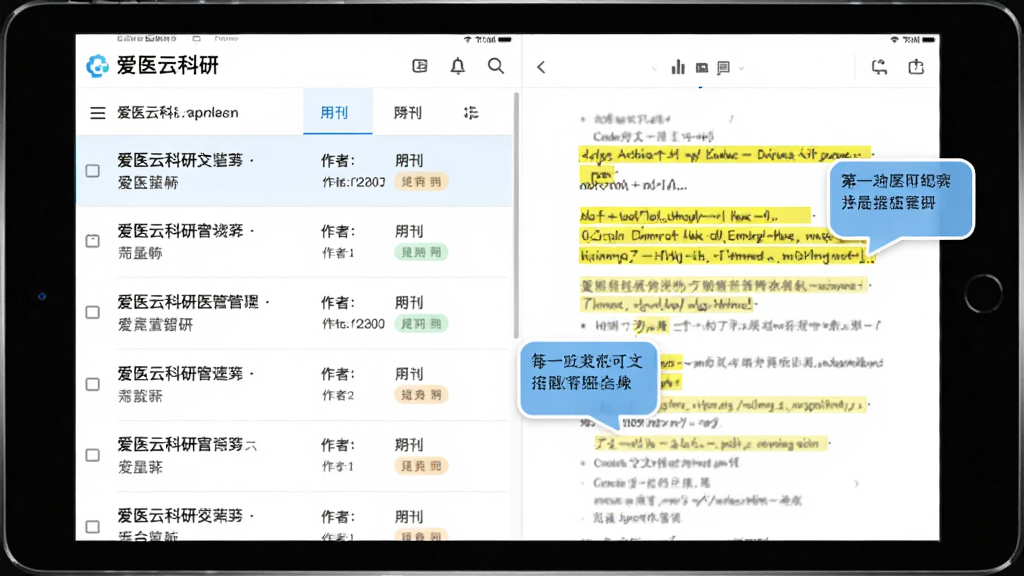Click green tag in the 作者1 second row
Image resolution: width=1024 pixels, height=576 pixels.
coord(421,252)
